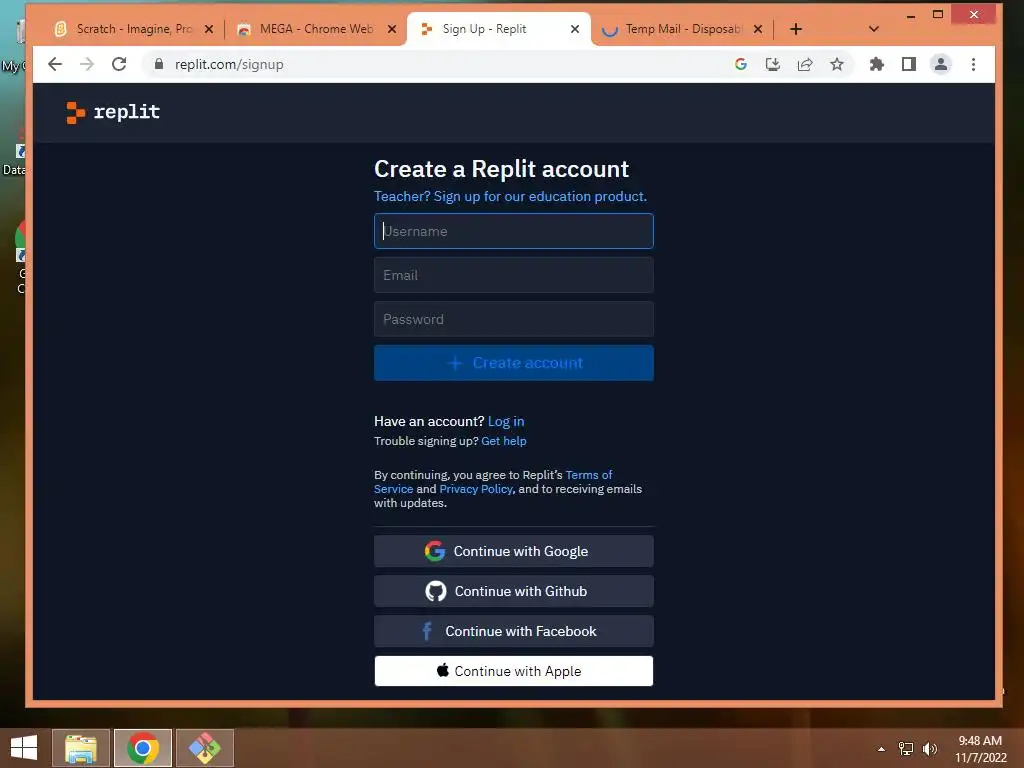The width and height of the screenshot is (1024, 768).
Task: Click the Chrome taskbar icon
Action: [143, 748]
